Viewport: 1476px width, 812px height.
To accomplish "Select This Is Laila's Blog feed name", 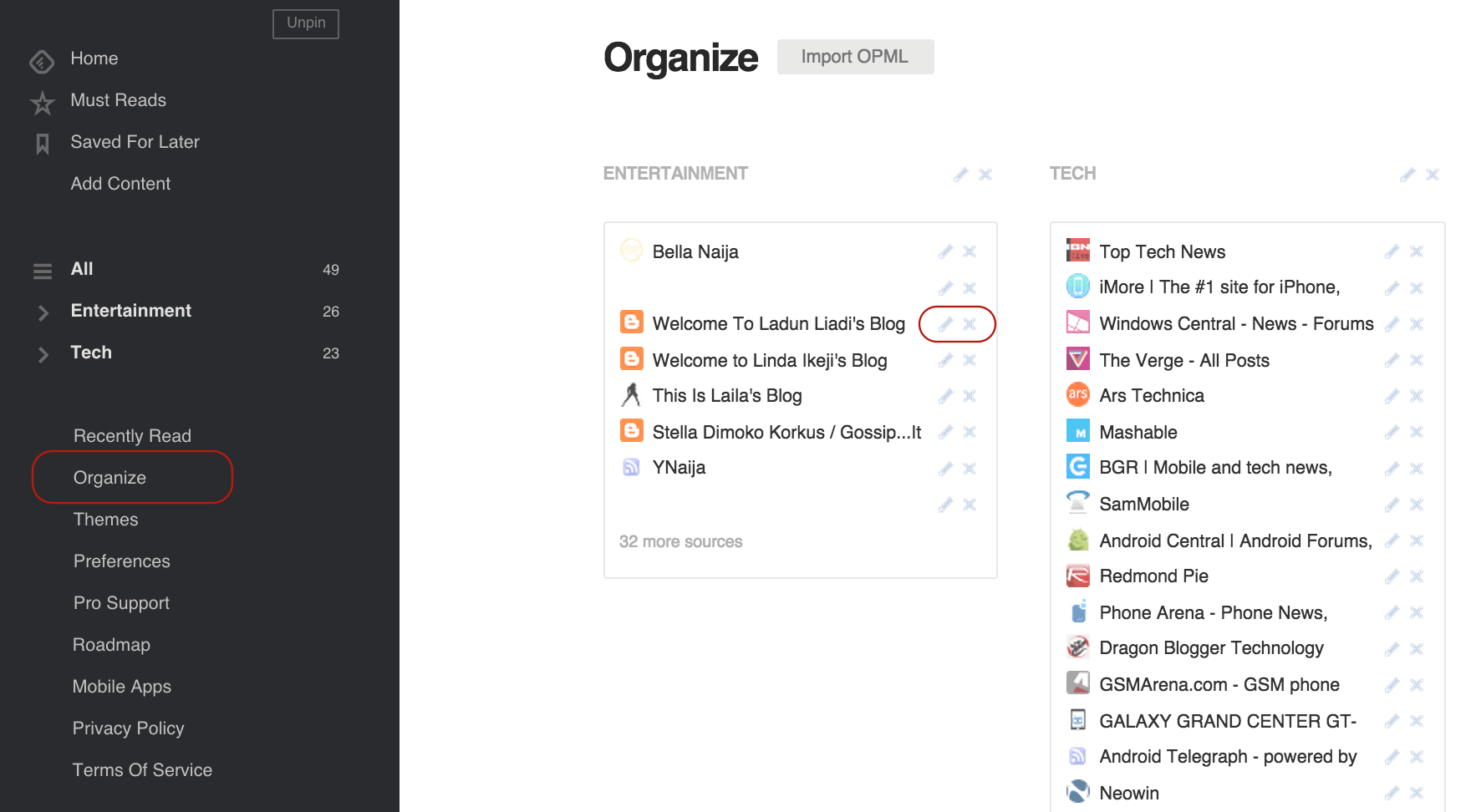I will click(x=727, y=396).
